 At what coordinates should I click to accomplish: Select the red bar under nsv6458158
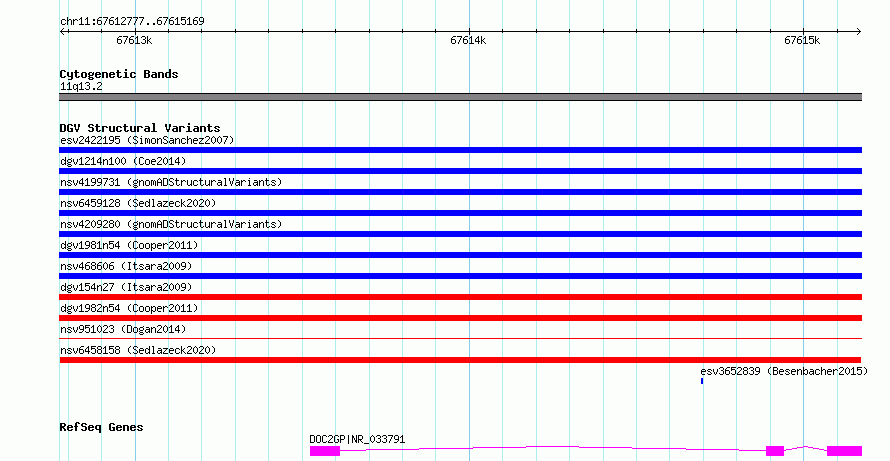pyautogui.click(x=460, y=360)
